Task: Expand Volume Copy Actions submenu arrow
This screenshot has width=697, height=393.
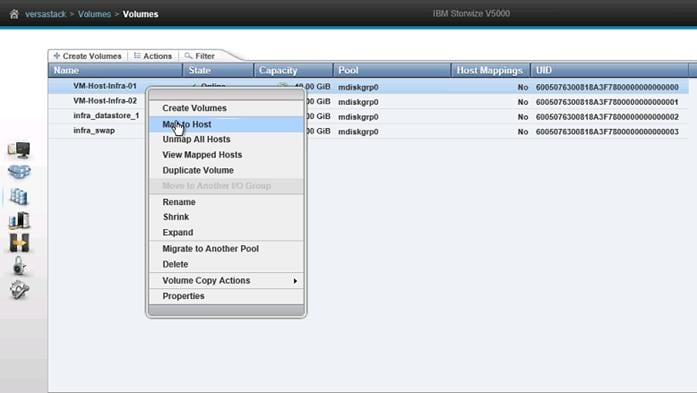Action: [x=295, y=281]
